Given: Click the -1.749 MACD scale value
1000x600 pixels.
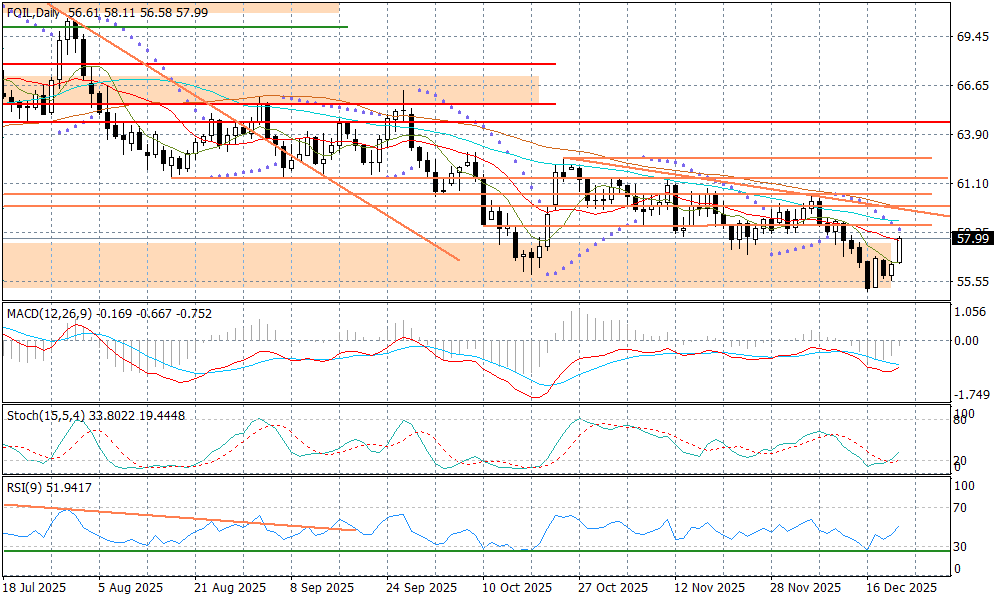Looking at the screenshot, I should pos(972,395).
